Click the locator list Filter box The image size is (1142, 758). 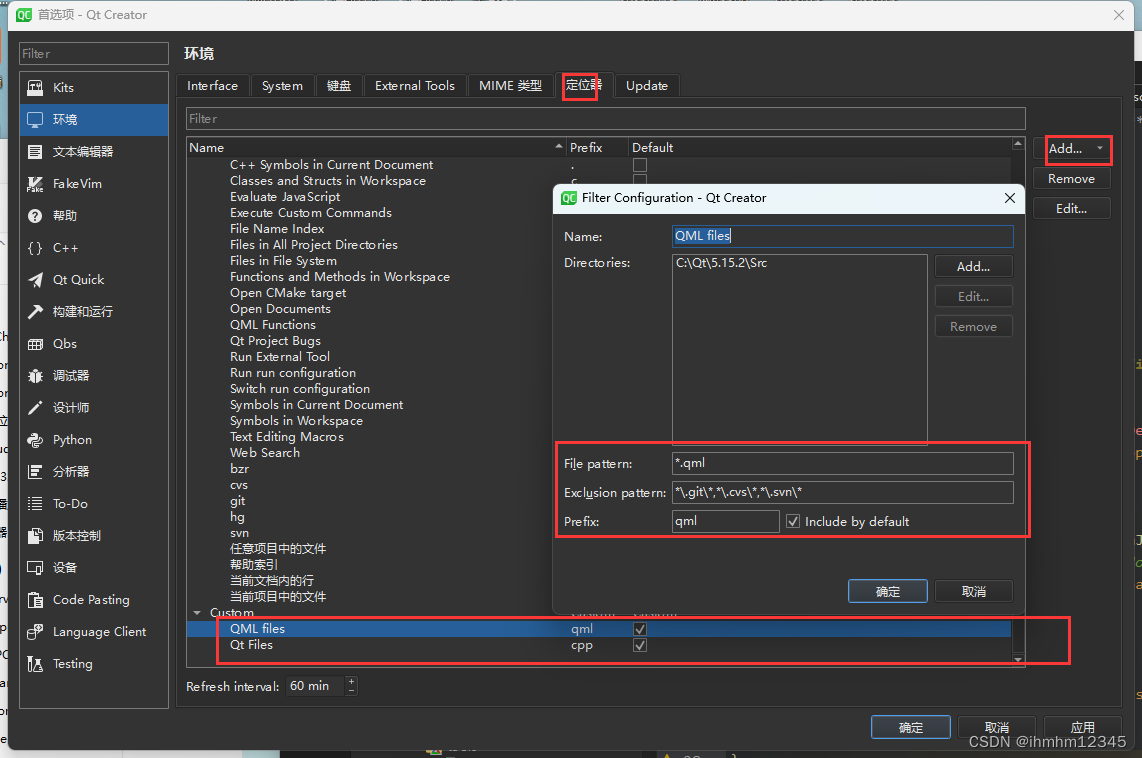point(606,119)
